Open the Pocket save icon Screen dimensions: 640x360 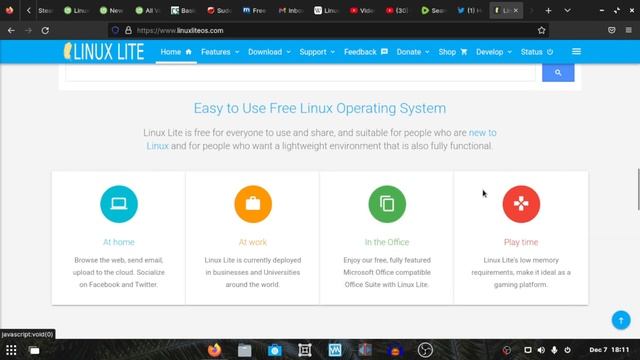point(611,30)
